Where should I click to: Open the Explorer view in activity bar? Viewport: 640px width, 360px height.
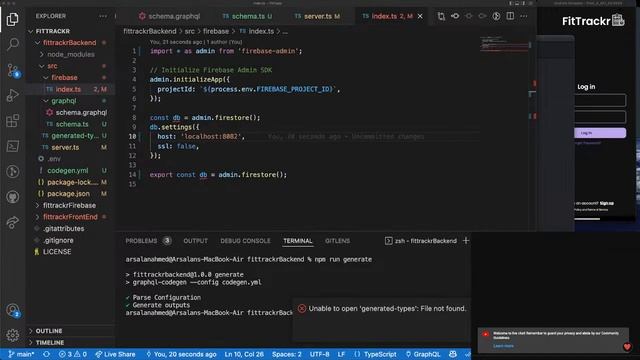point(13,19)
